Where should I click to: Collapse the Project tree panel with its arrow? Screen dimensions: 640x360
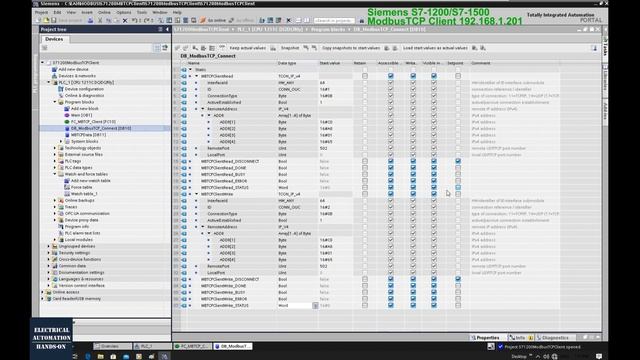[167, 29]
